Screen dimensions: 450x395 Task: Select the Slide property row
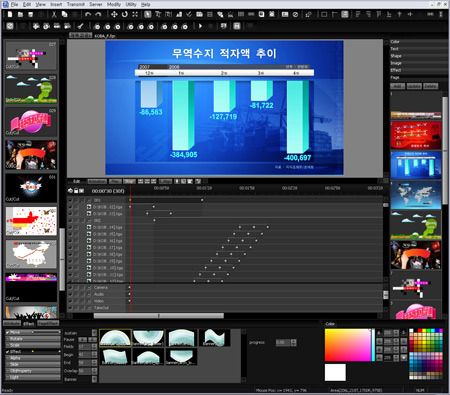pyautogui.click(x=33, y=364)
